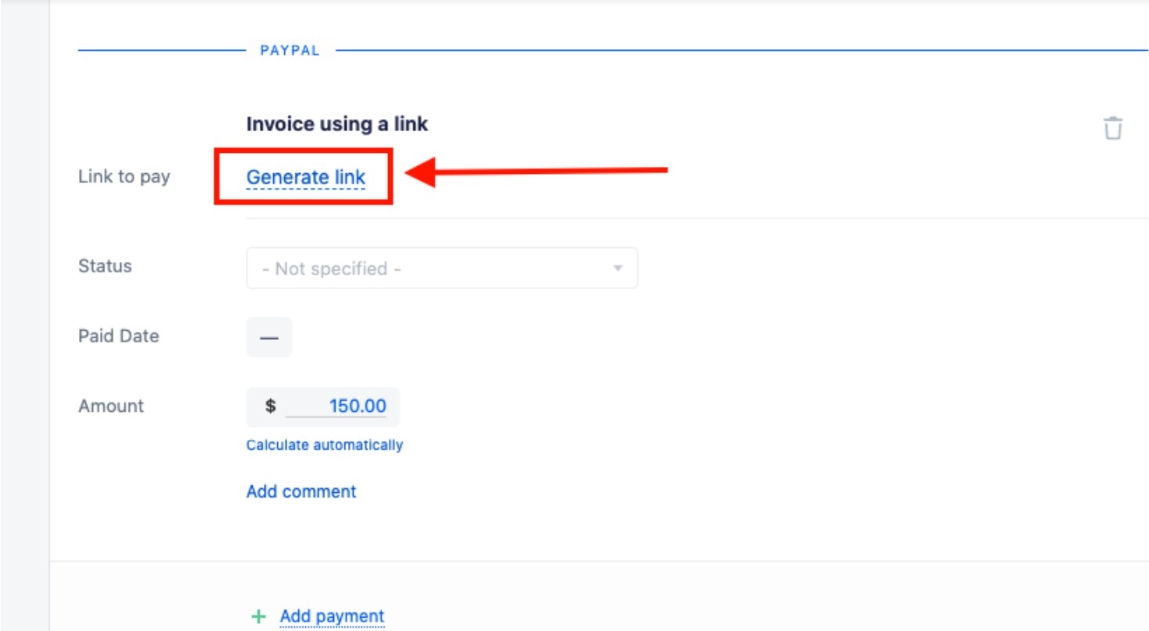Click the Status label
1149x631 pixels.
click(105, 266)
